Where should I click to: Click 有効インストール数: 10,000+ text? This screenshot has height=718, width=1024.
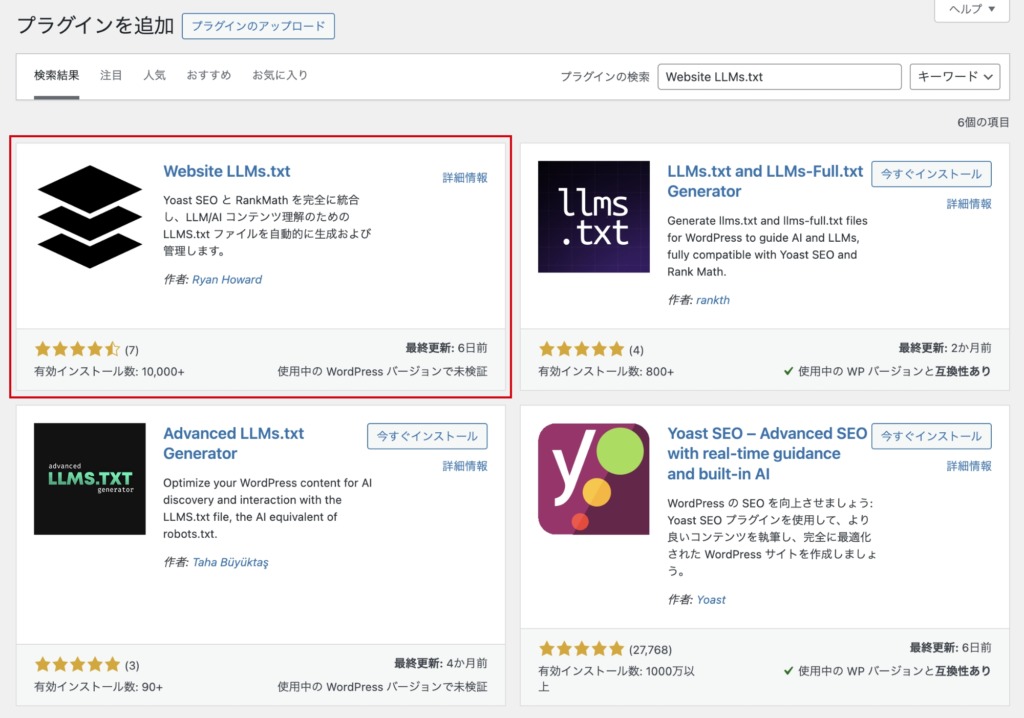[109, 371]
